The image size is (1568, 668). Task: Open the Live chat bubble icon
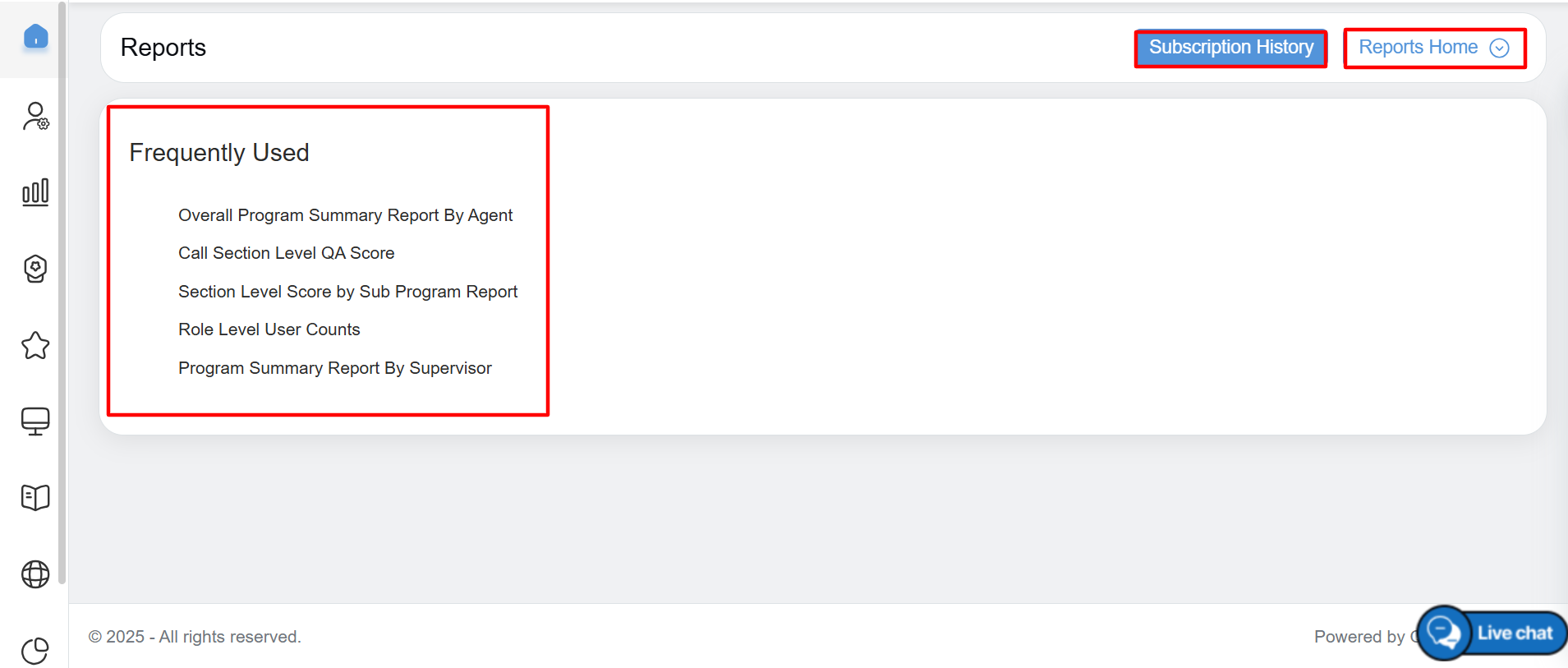click(1443, 633)
